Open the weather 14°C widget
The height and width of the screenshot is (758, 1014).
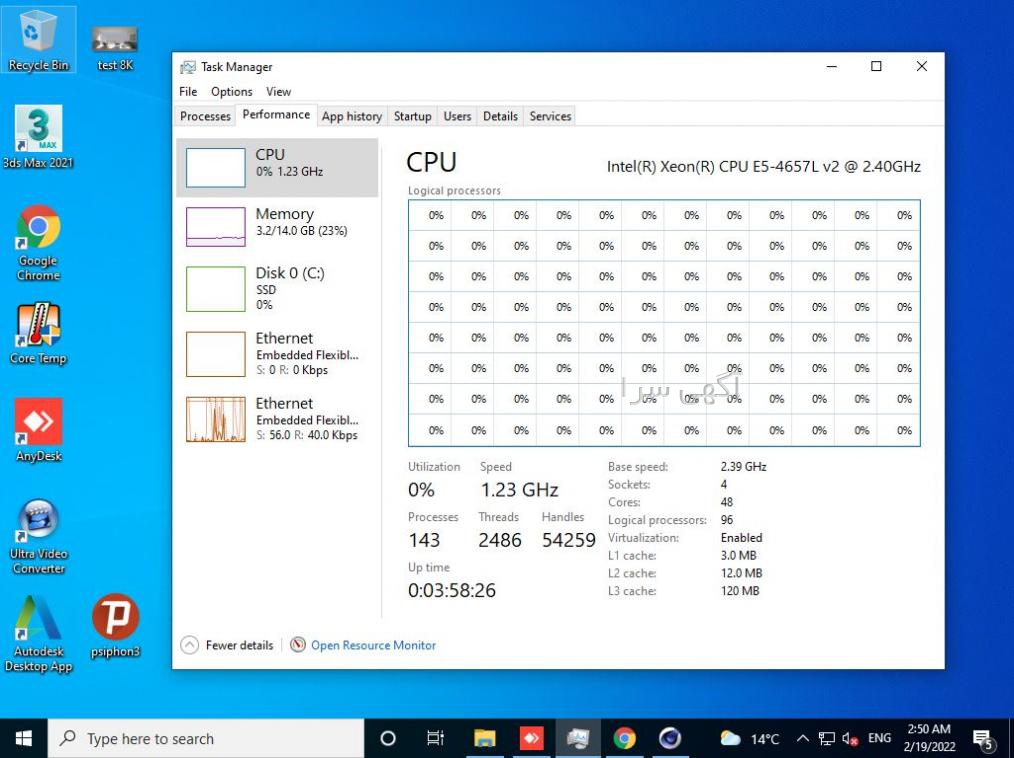pos(750,738)
